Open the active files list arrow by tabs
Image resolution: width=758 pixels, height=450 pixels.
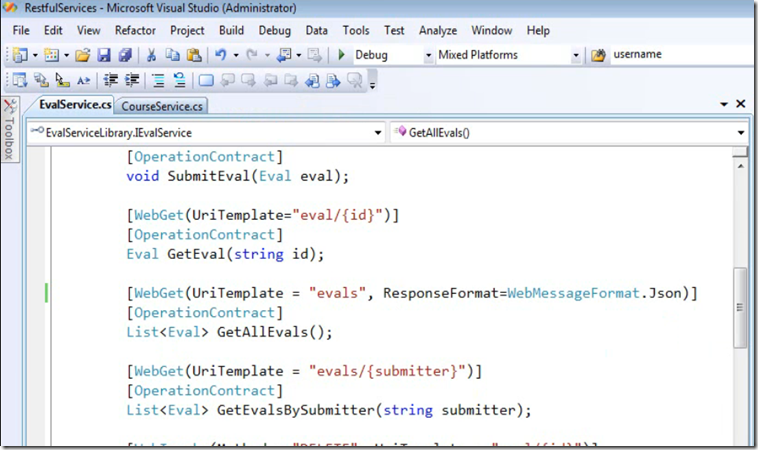click(x=724, y=104)
